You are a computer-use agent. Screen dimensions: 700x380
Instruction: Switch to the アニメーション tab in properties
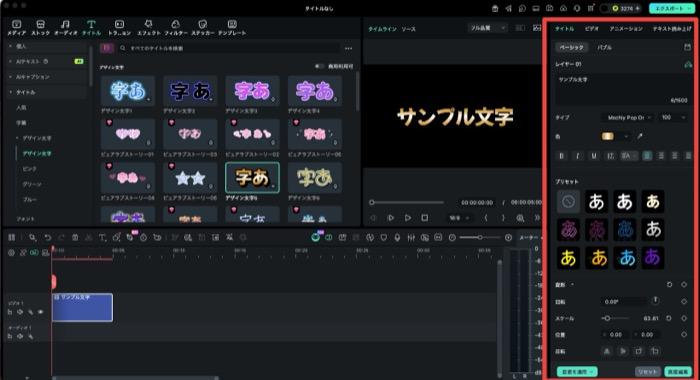click(x=626, y=29)
